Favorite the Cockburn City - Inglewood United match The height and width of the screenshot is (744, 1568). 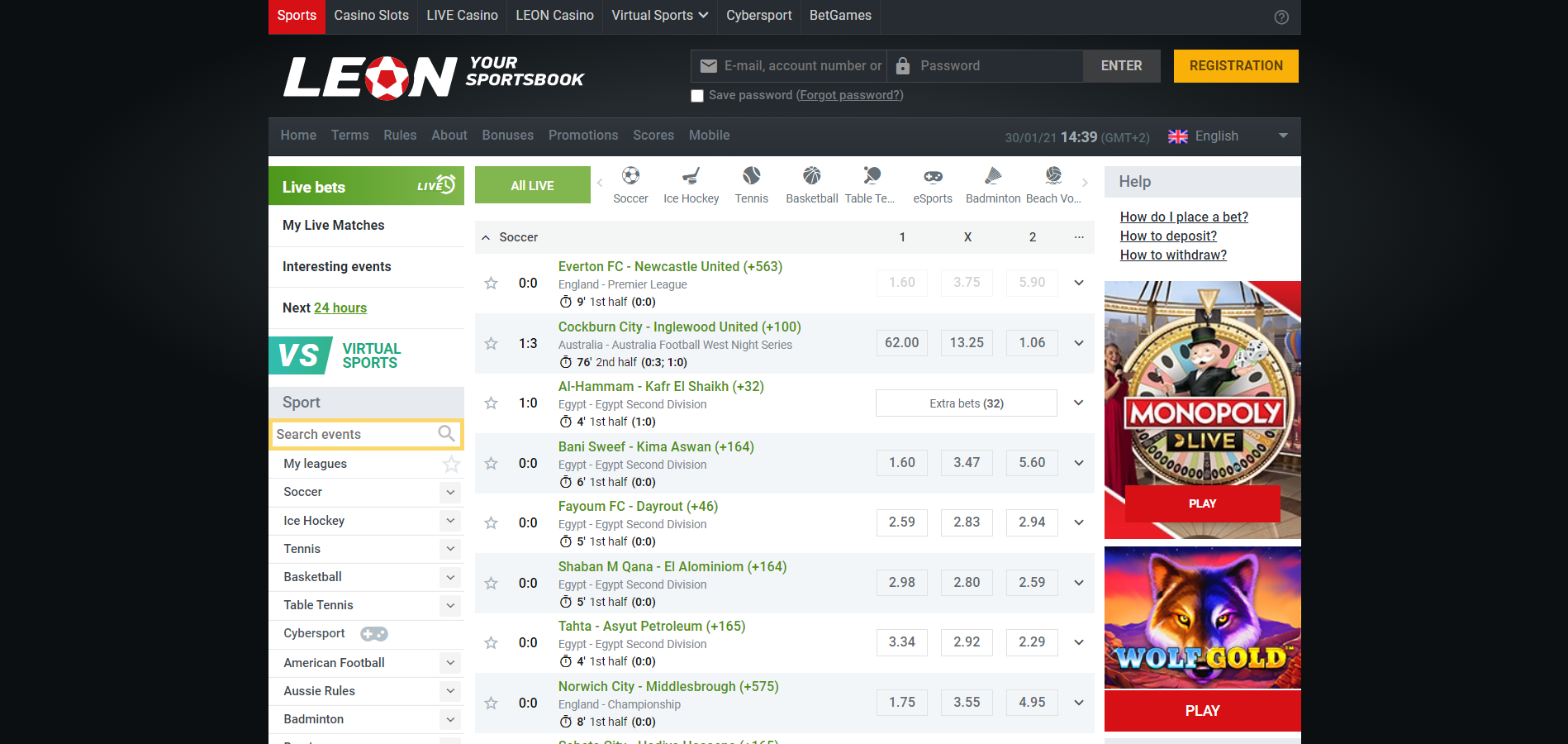[x=491, y=343]
